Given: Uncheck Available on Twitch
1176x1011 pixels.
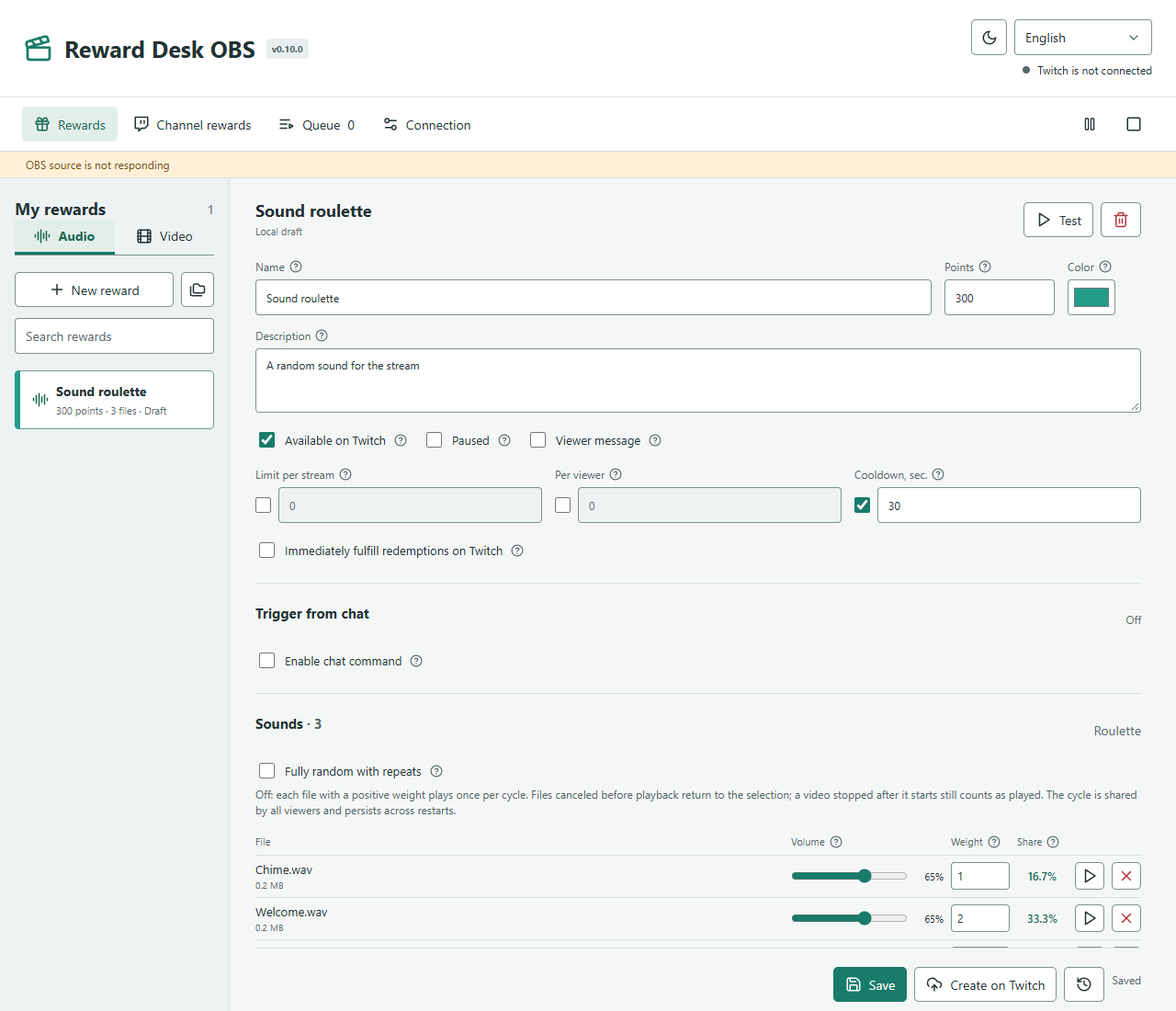Looking at the screenshot, I should [267, 440].
